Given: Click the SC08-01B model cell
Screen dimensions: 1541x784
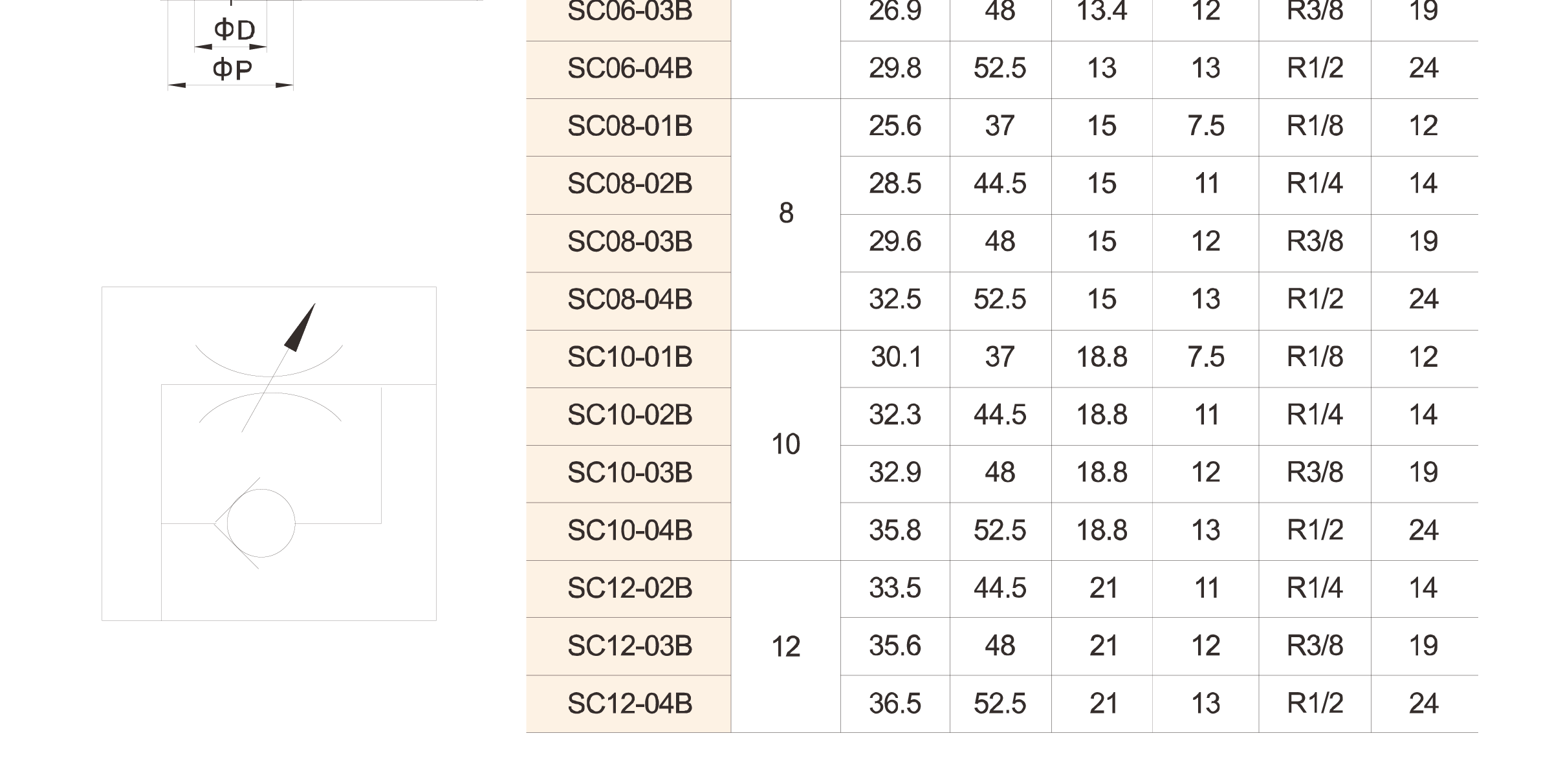Looking at the screenshot, I should click(629, 127).
